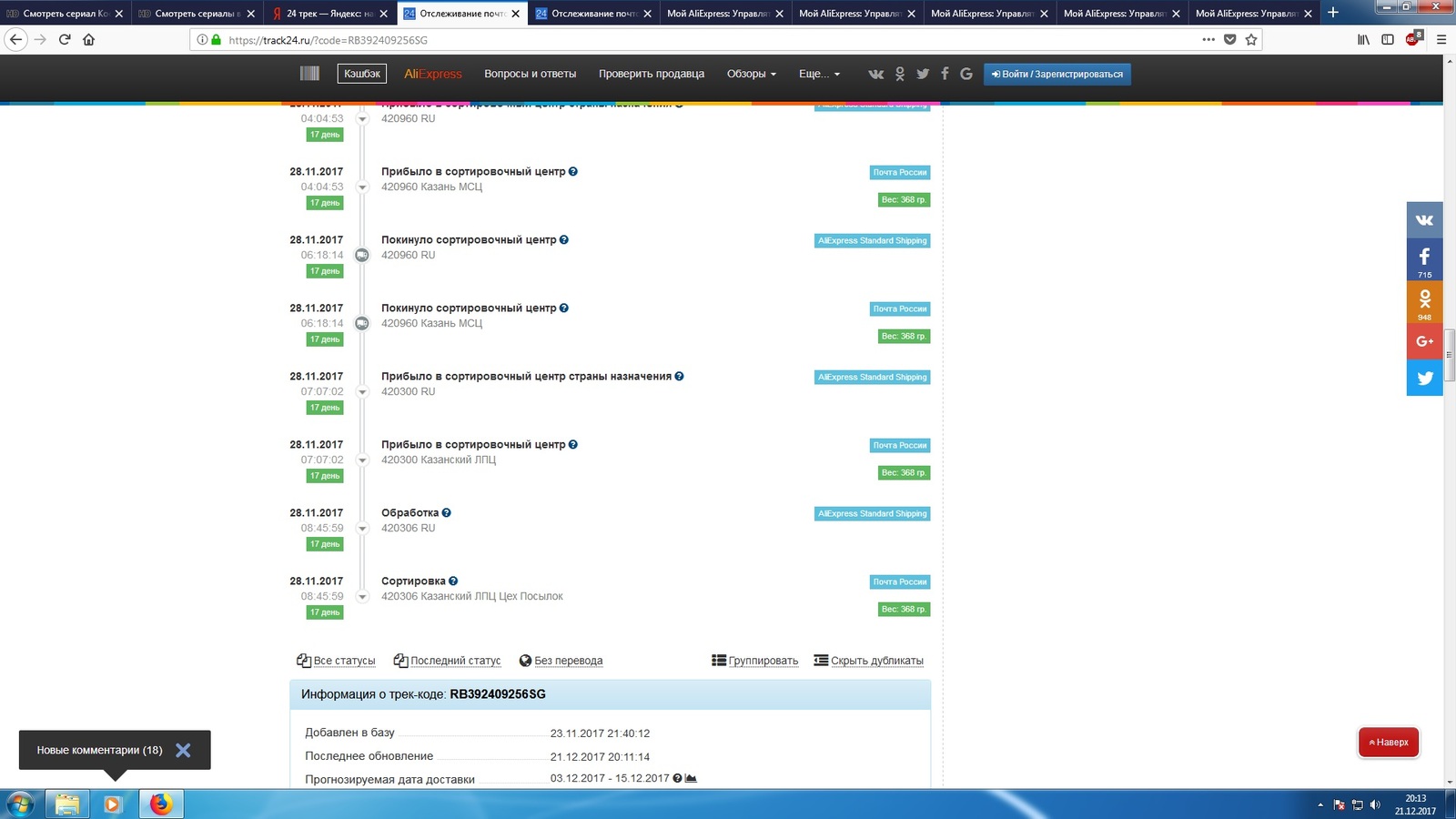
Task: Click help icon next to Обработка
Action: [x=446, y=513]
